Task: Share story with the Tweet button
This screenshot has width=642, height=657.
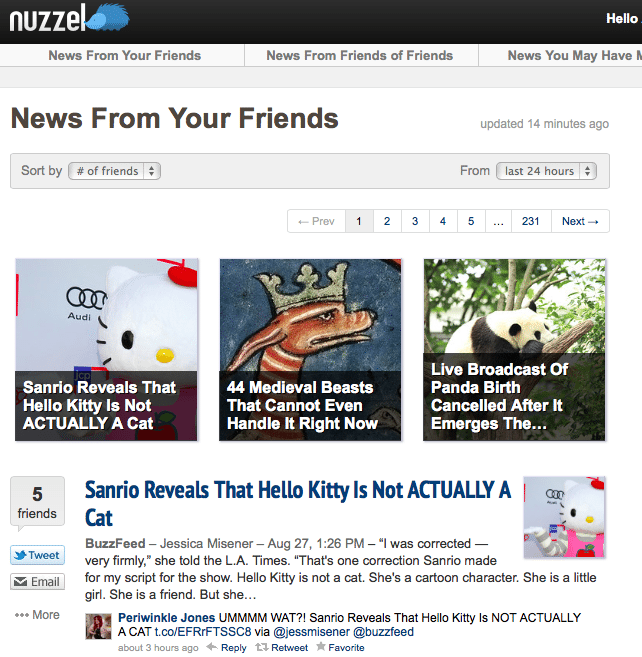Action: click(x=37, y=555)
